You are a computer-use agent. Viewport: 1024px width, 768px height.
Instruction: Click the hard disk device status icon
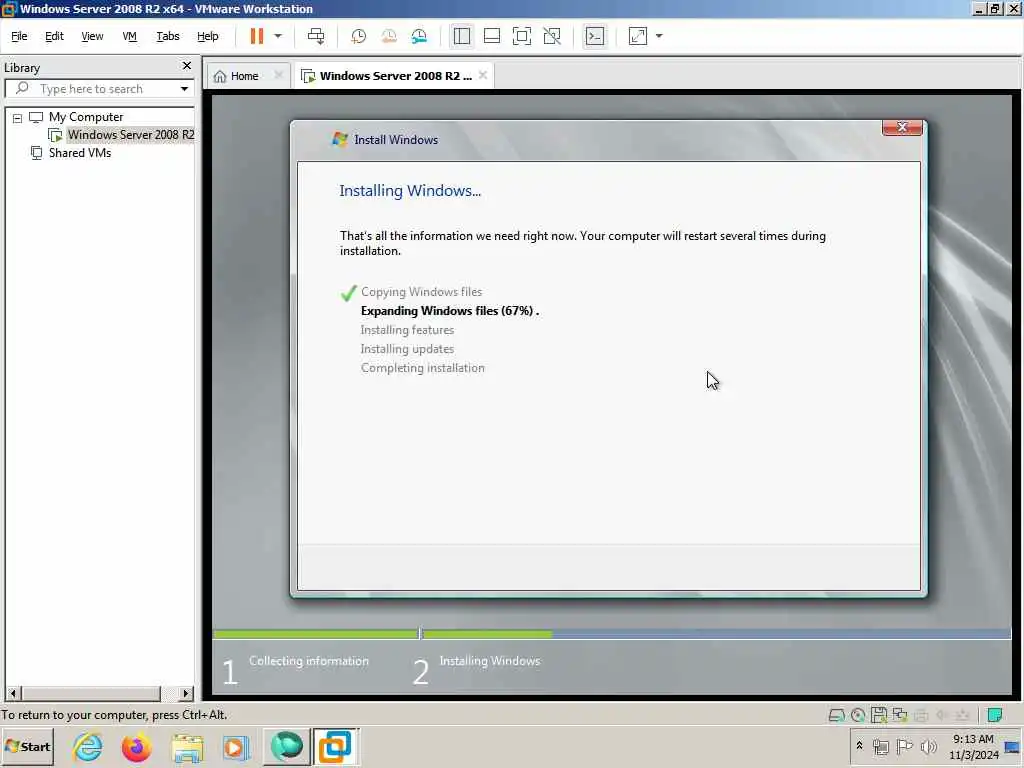coord(837,715)
